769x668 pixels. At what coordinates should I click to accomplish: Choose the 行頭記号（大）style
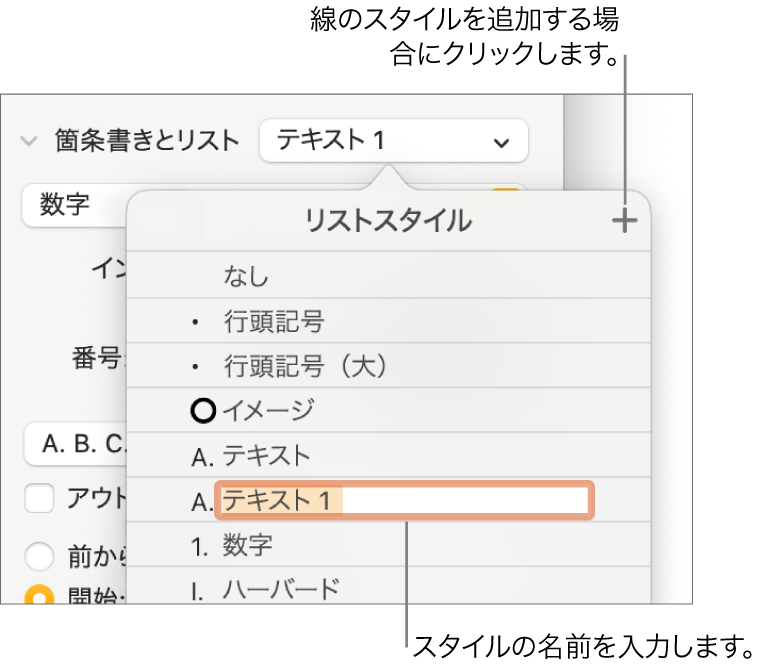click(x=388, y=366)
